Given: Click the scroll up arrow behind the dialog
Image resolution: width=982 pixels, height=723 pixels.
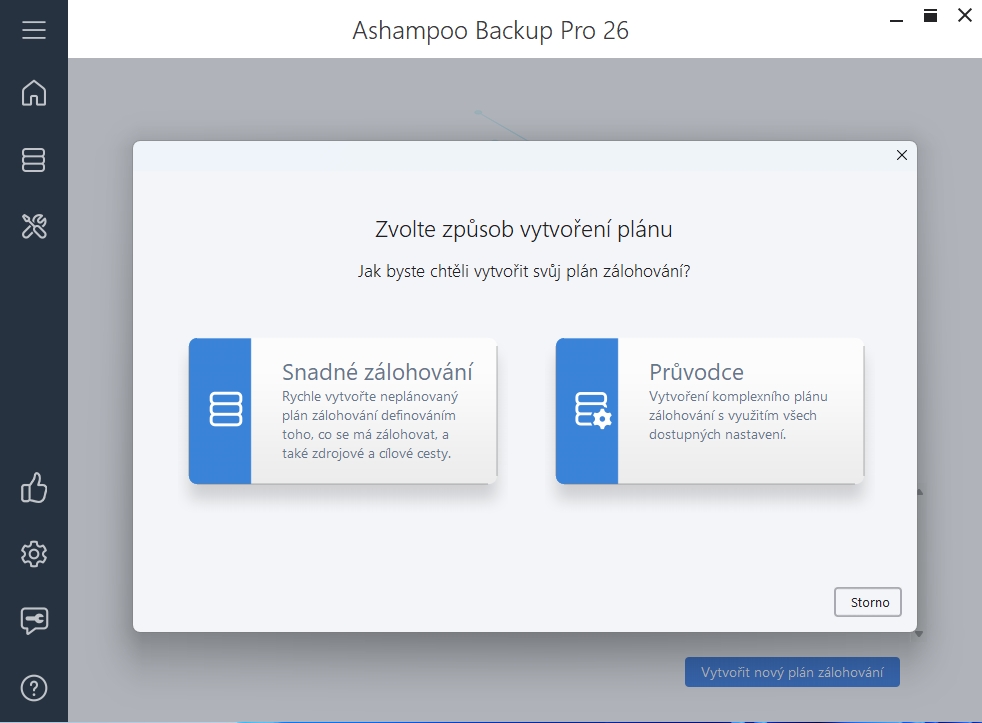Looking at the screenshot, I should point(919,491).
